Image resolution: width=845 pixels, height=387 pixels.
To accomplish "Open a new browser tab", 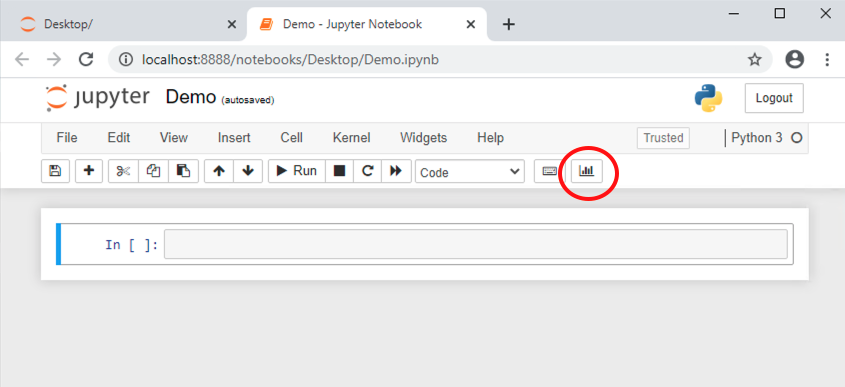I will pyautogui.click(x=509, y=24).
